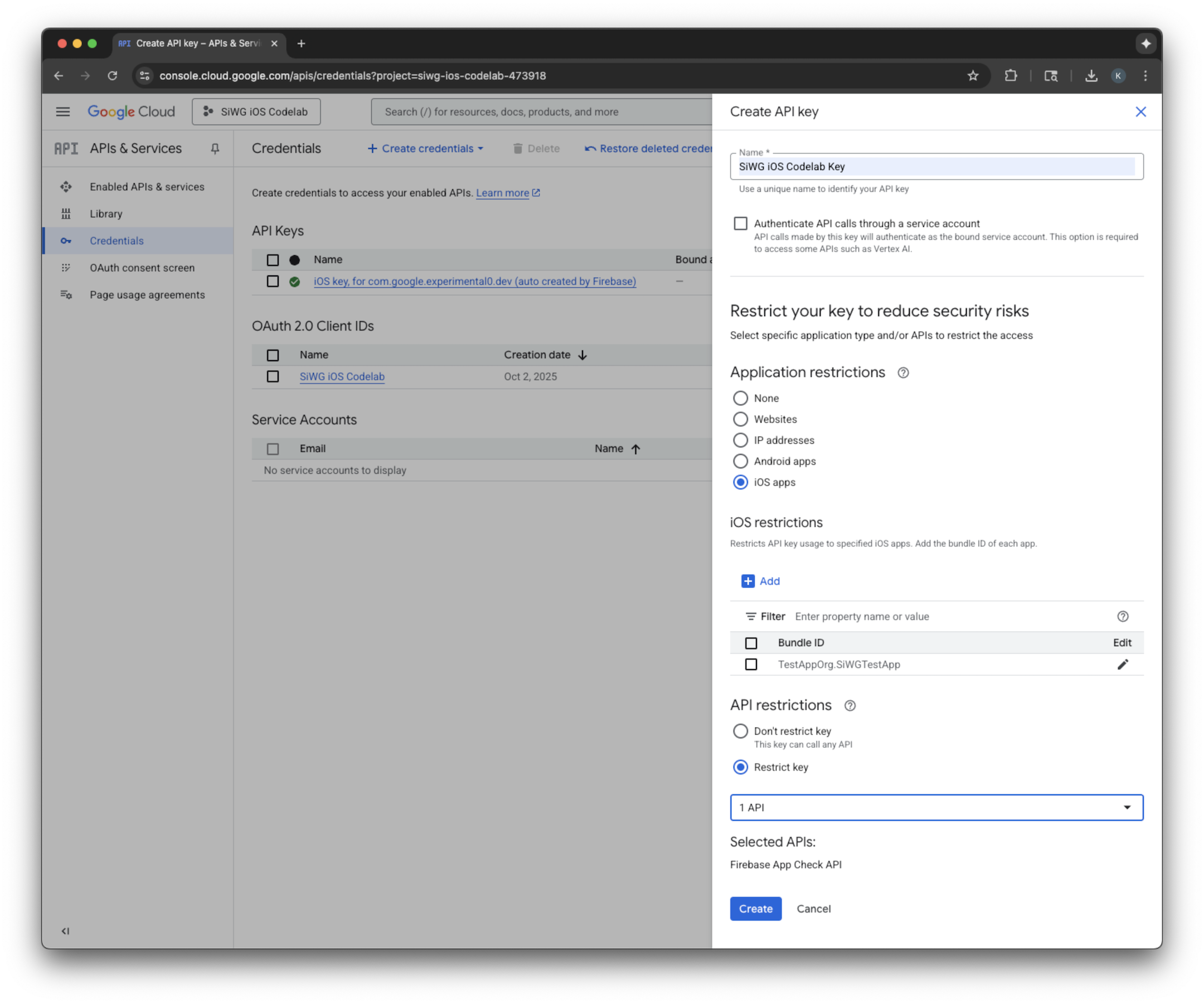Check the TestAppOrg.SiWGTestApp bundle ID row

coord(751,664)
